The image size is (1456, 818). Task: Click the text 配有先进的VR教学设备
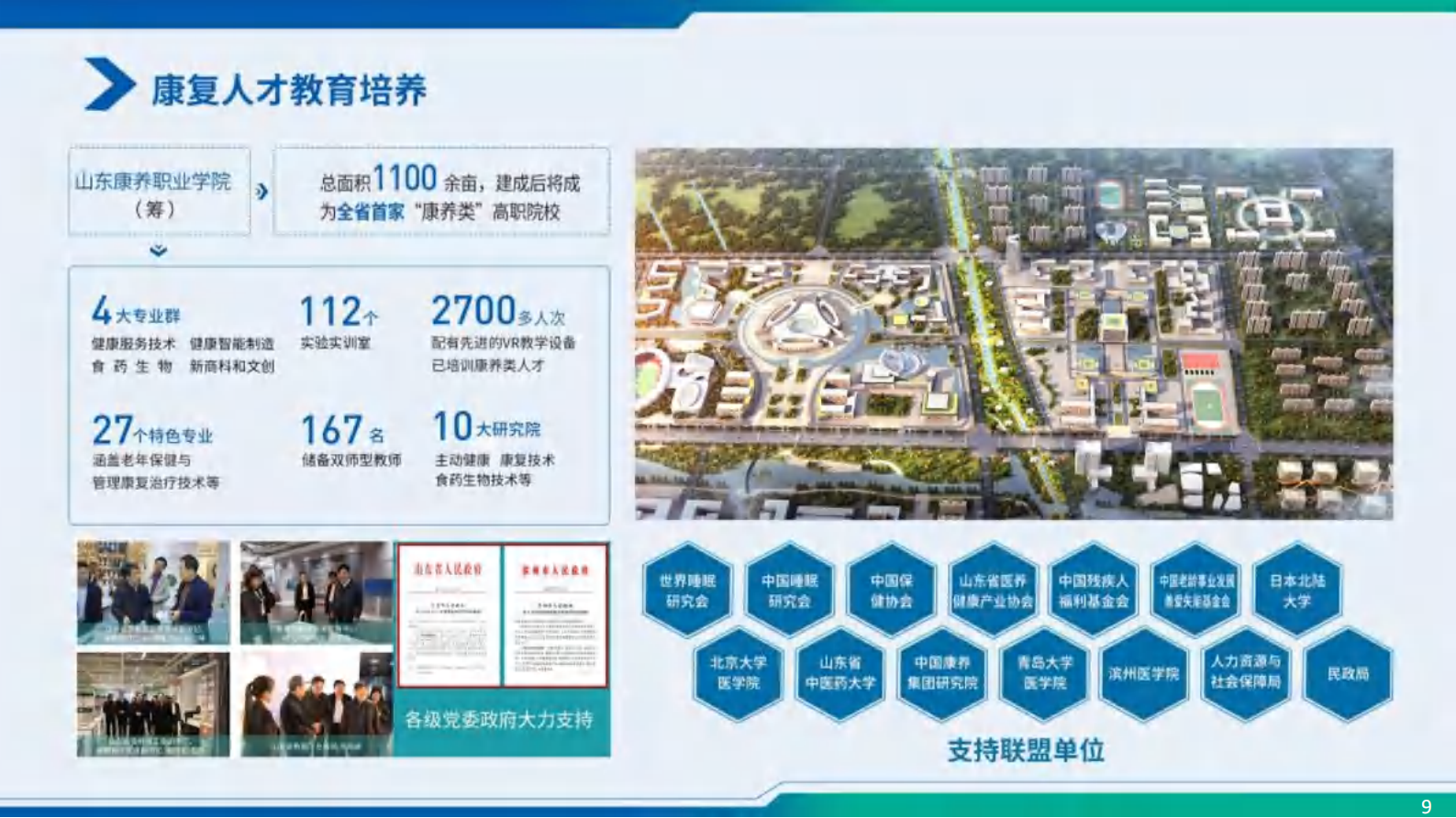(x=504, y=343)
